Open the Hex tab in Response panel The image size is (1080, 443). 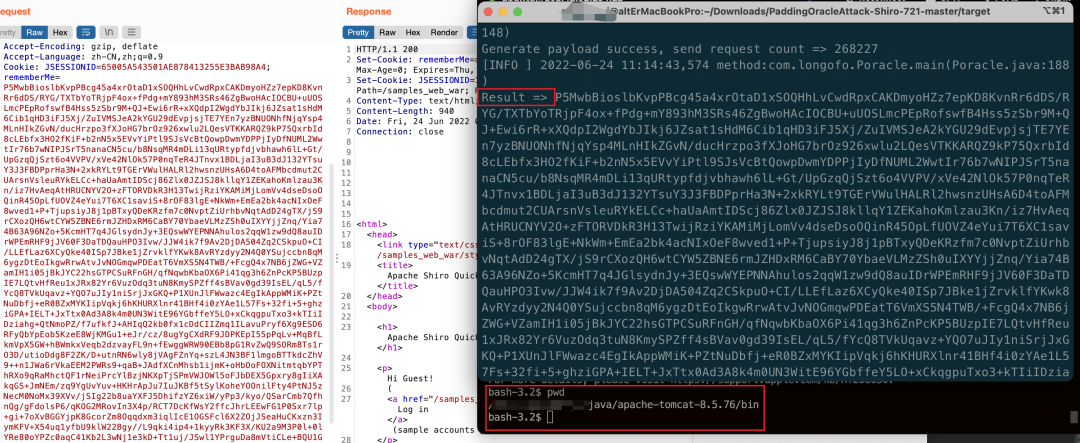[x=413, y=32]
